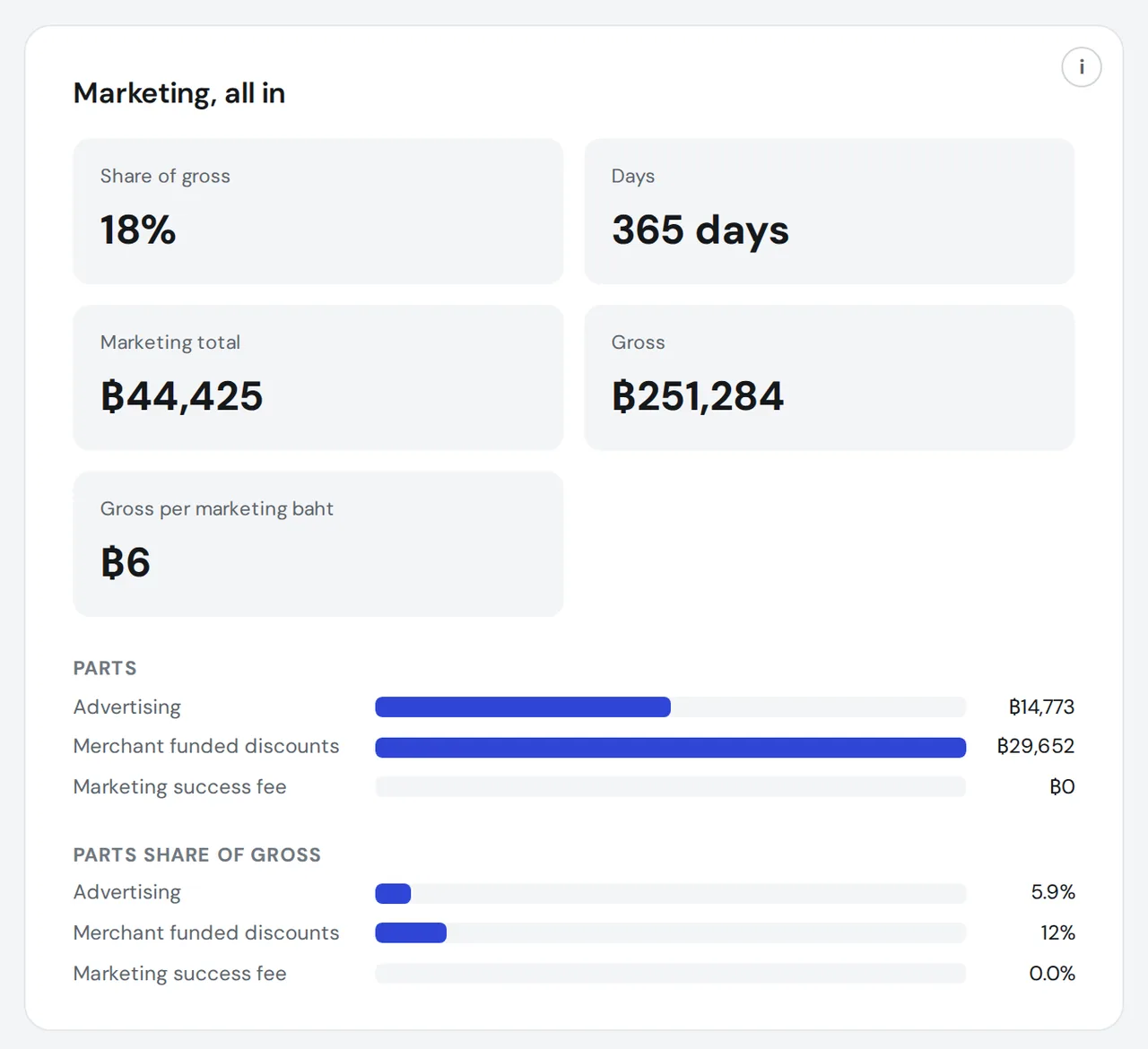Select the ฿14,773 advertising amount

point(1041,707)
